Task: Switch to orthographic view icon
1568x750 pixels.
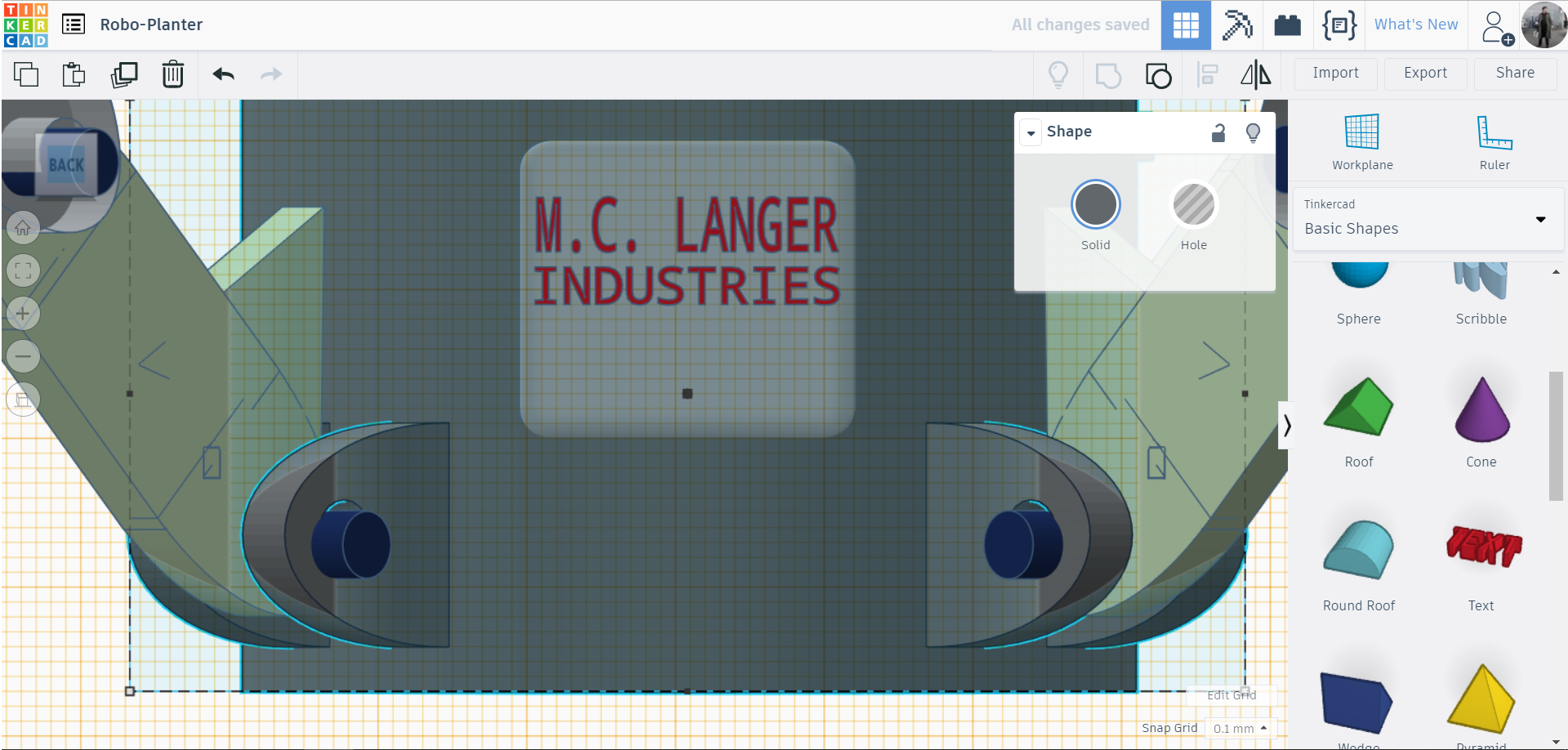Action: (23, 399)
